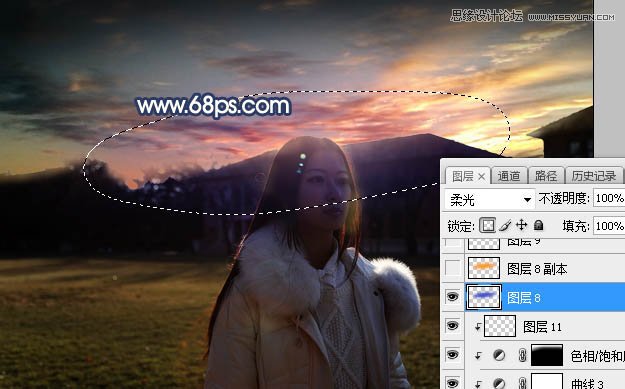Click the 不透明度 100% field
This screenshot has width=625, height=389.
609,198
